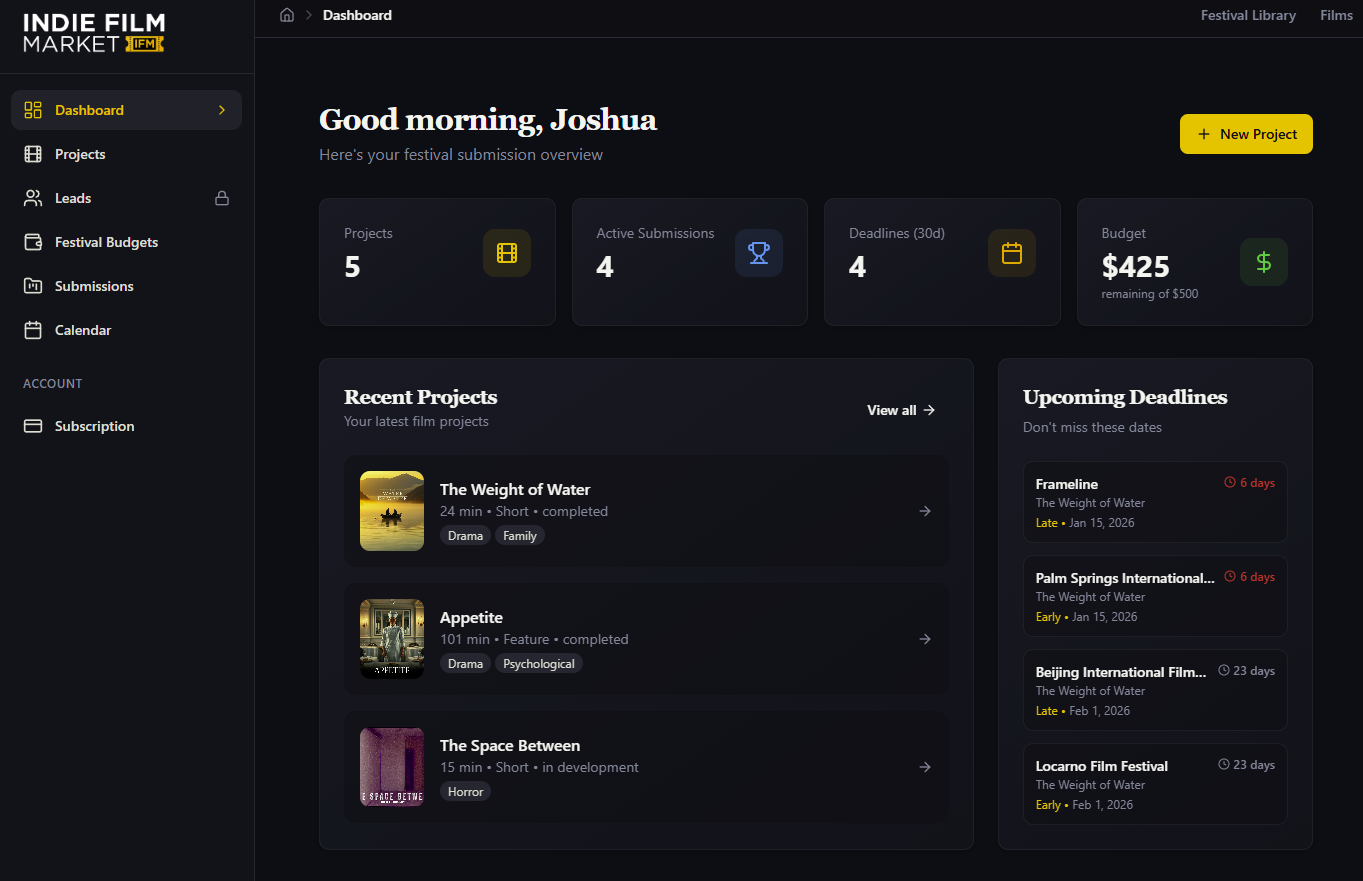Click the New Project button
The image size is (1363, 881).
click(1246, 133)
